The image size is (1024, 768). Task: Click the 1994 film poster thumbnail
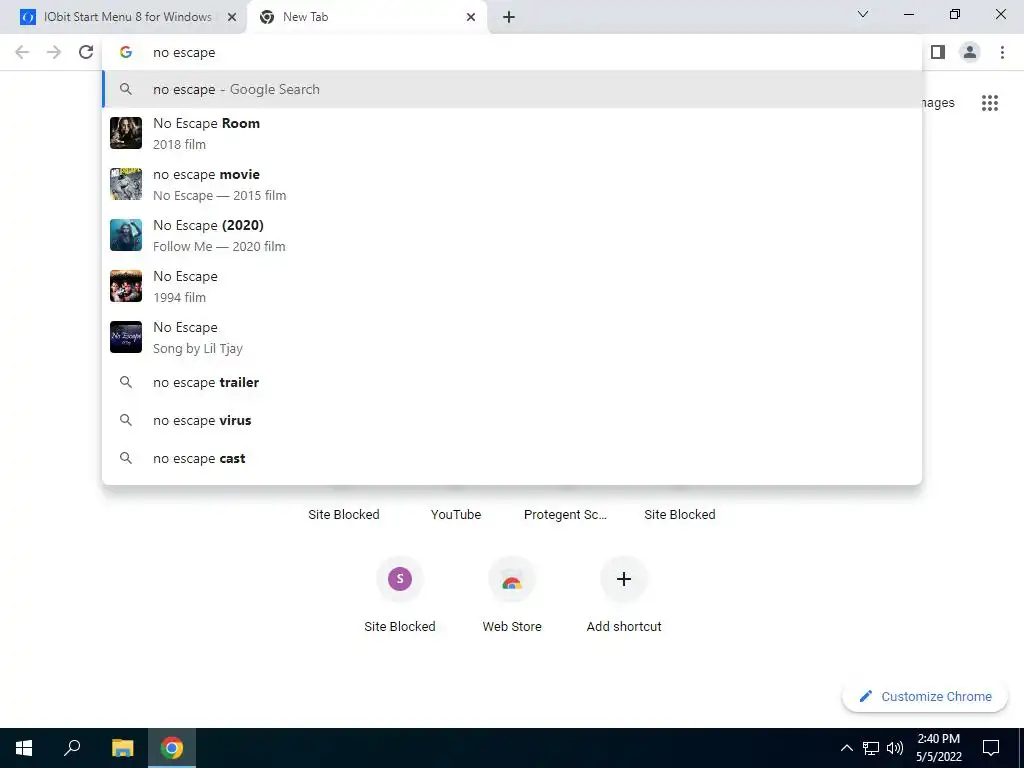pos(126,286)
